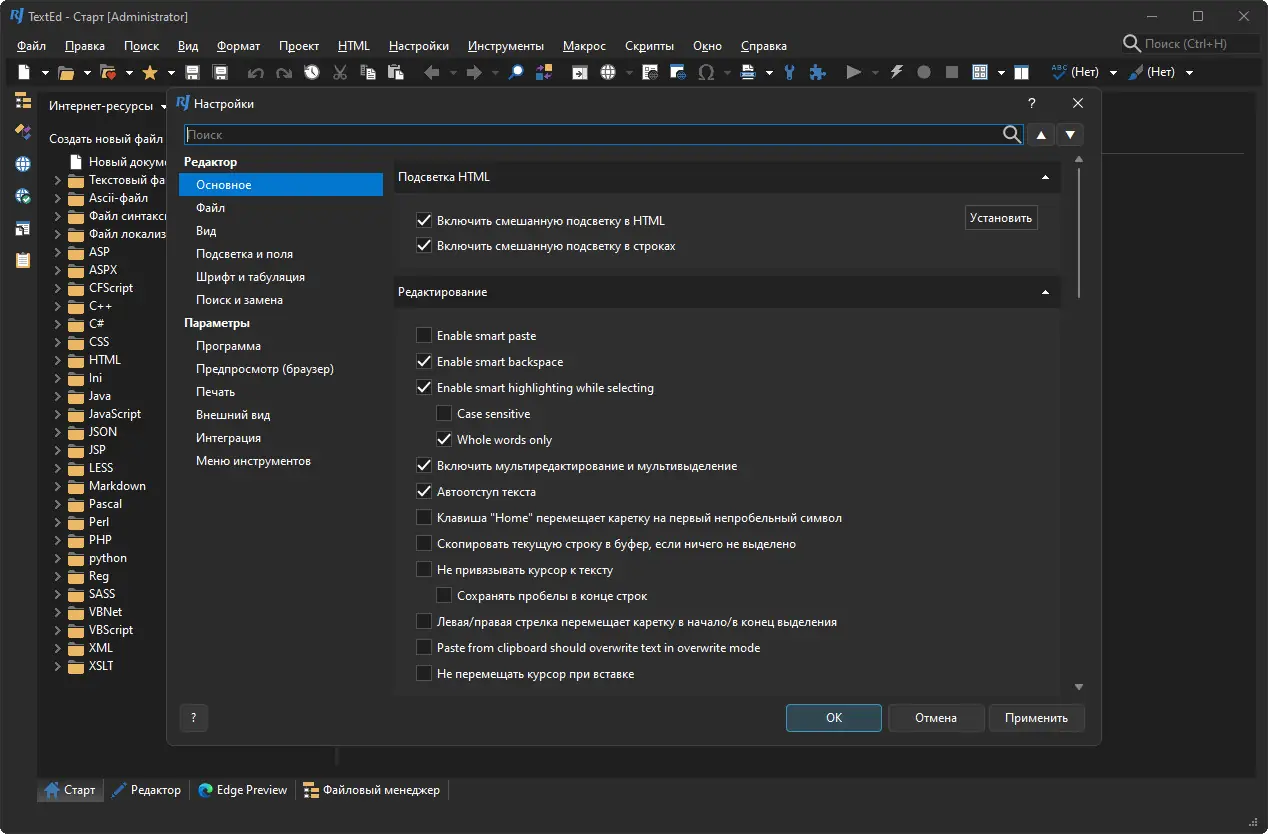Screen dimensions: 1268x834
Task: Enable the smart paste checkbox
Action: (x=424, y=336)
